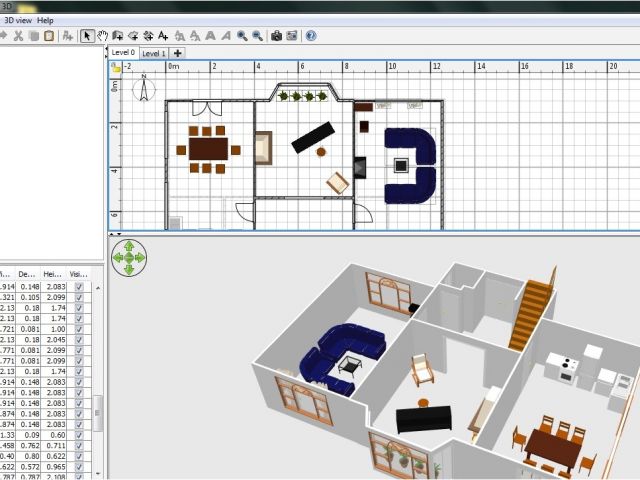Click the green 3D navigation arrows pad
640x480 pixels.
coord(128,257)
